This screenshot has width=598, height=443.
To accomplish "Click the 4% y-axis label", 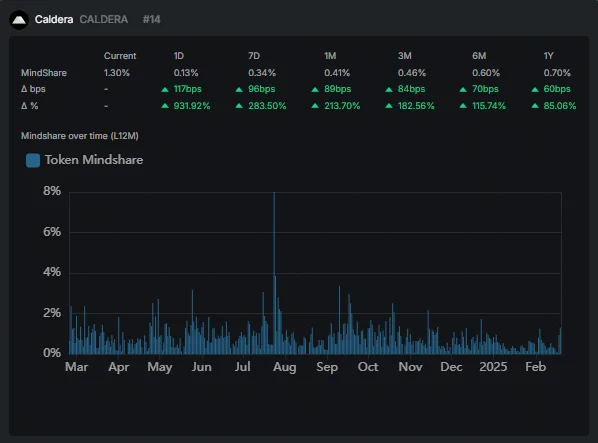I will point(52,272).
